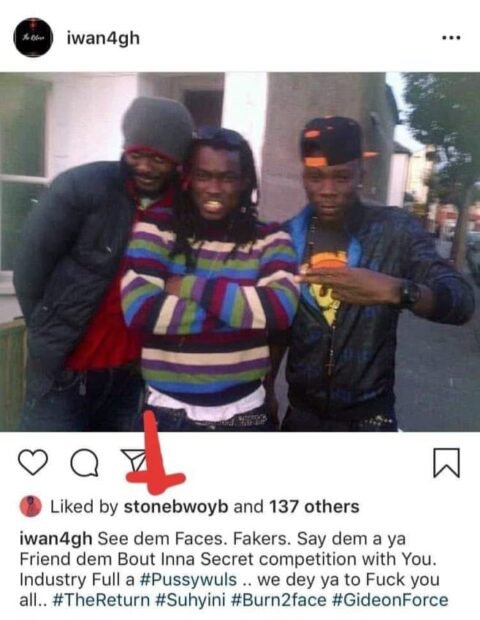Open the #TheReturn hashtag
Viewport: 480px width, 620px height.
click(x=101, y=600)
